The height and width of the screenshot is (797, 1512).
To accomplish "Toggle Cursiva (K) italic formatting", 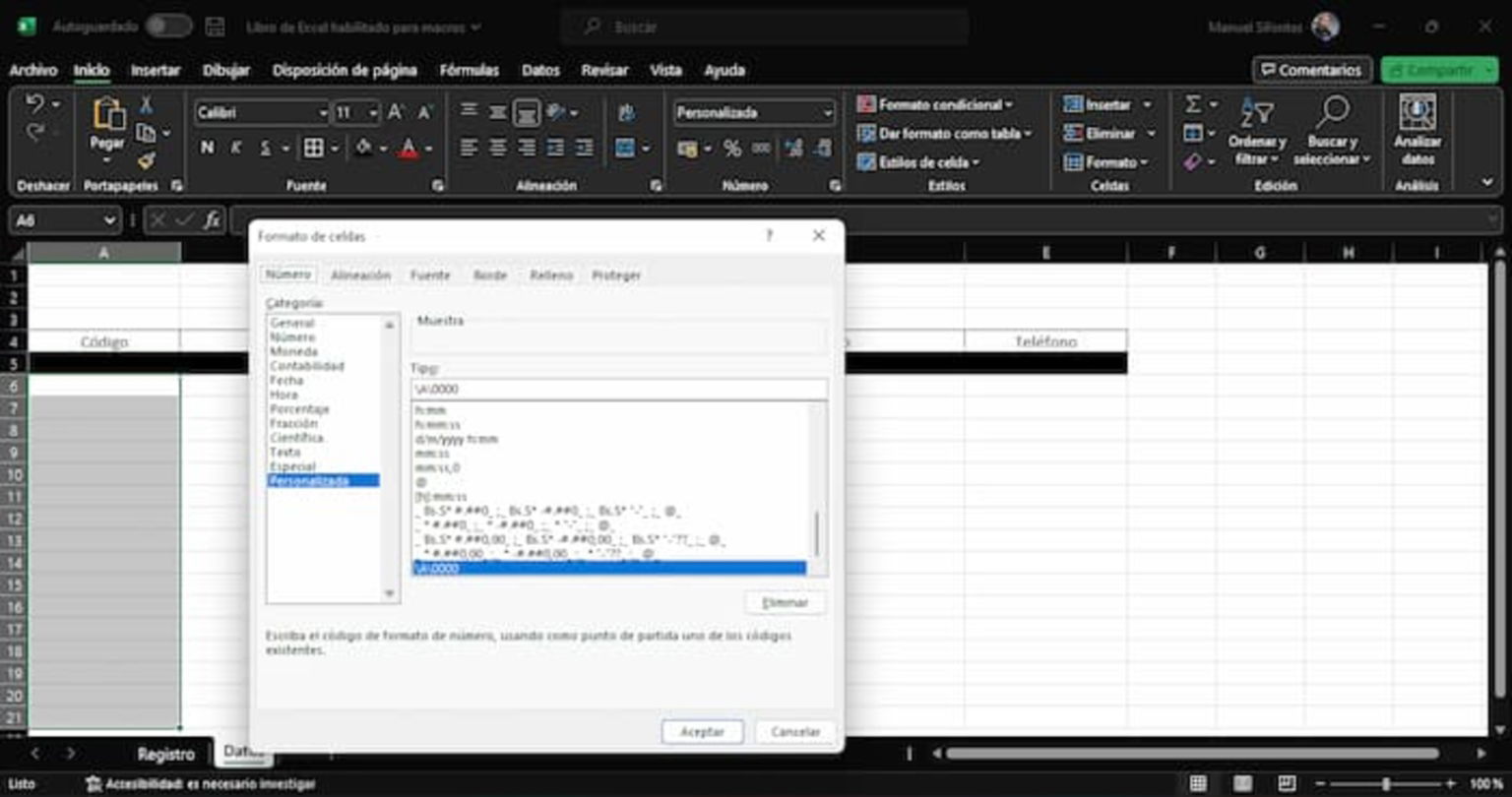I will tap(235, 149).
